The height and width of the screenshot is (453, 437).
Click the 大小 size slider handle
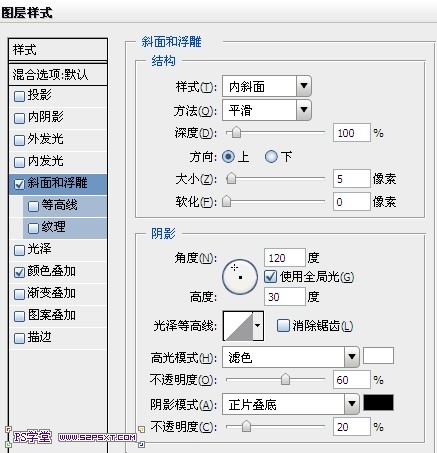[231, 178]
